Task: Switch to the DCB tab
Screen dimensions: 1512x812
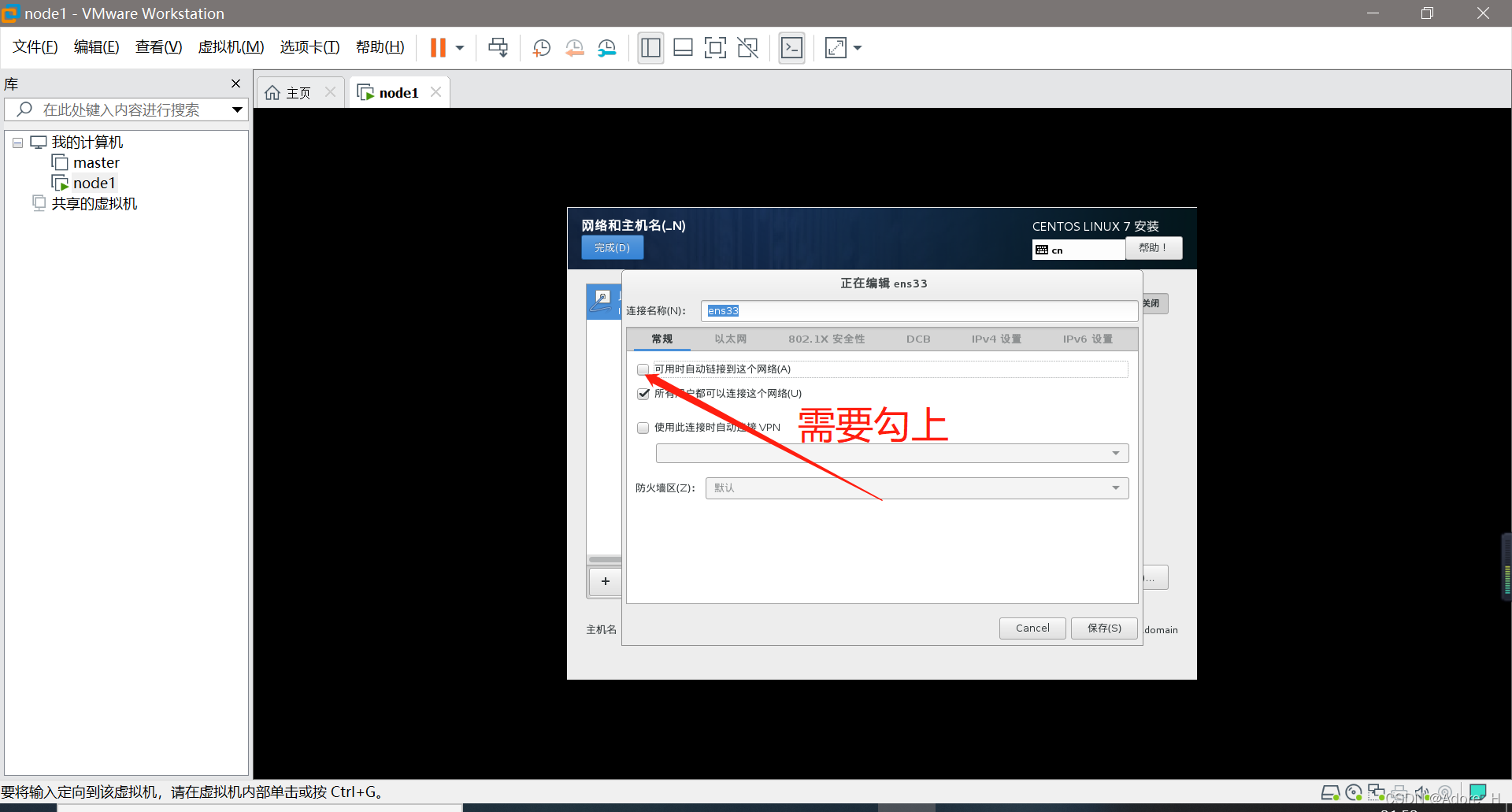Action: 918,339
